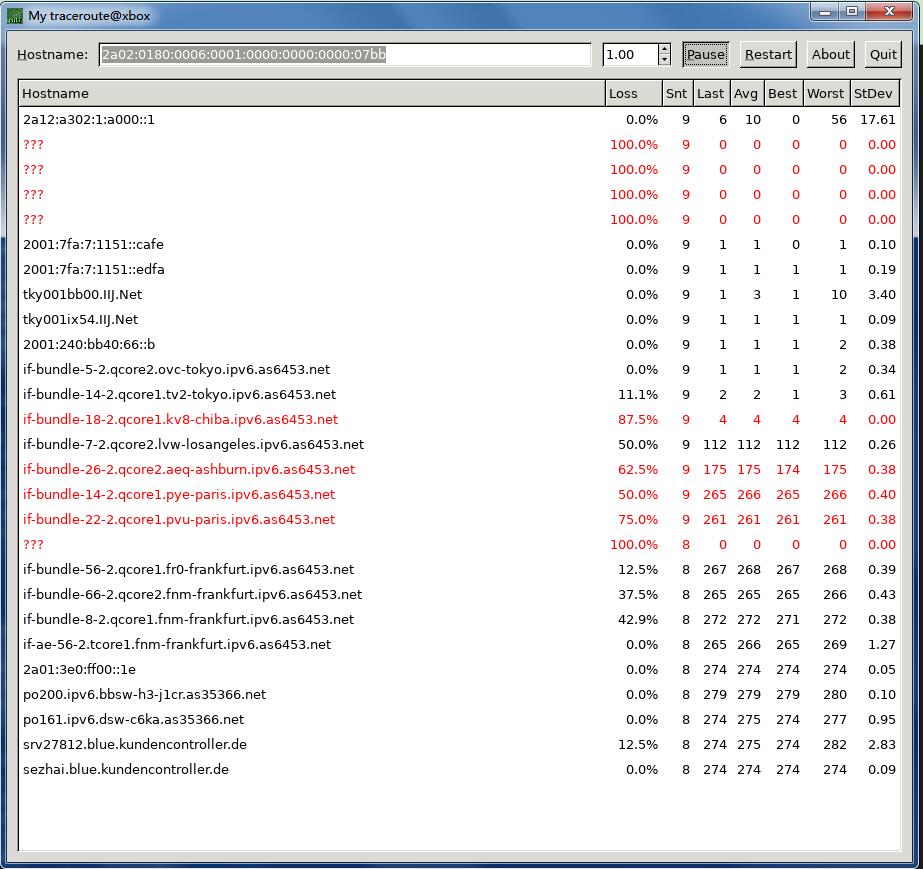
Task: Close the My traceroute window
Action: pyautogui.click(x=889, y=12)
